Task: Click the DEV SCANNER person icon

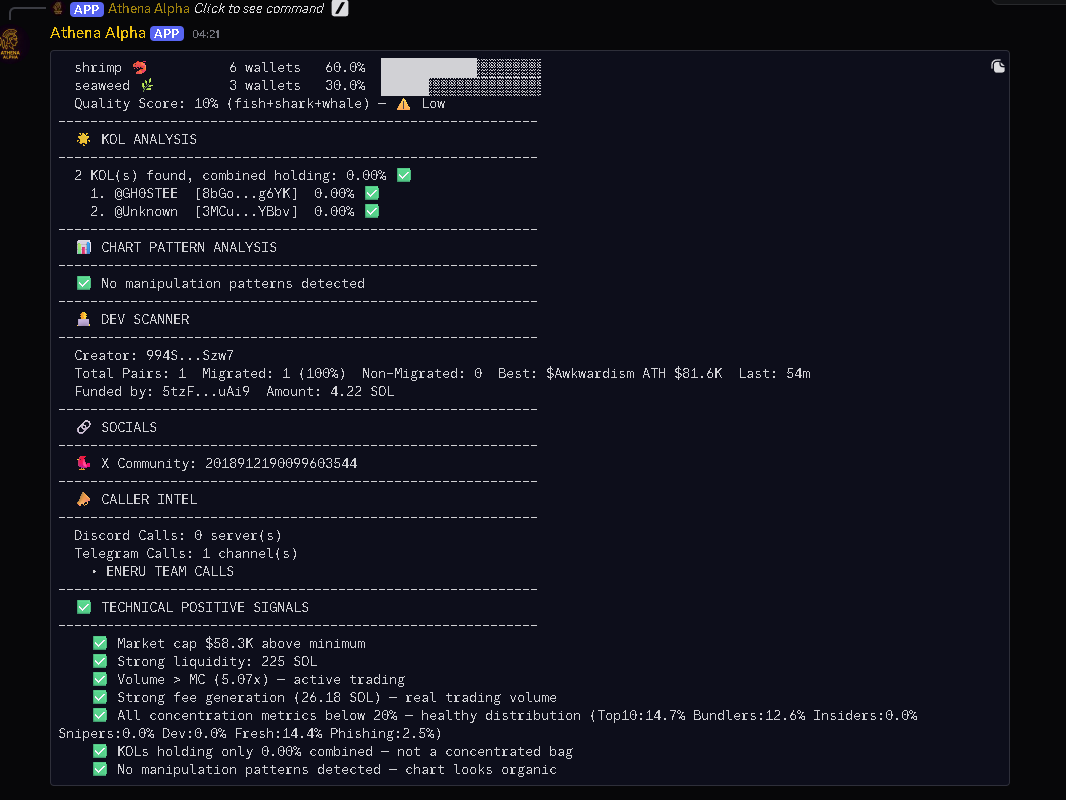Action: pyautogui.click(x=84, y=319)
